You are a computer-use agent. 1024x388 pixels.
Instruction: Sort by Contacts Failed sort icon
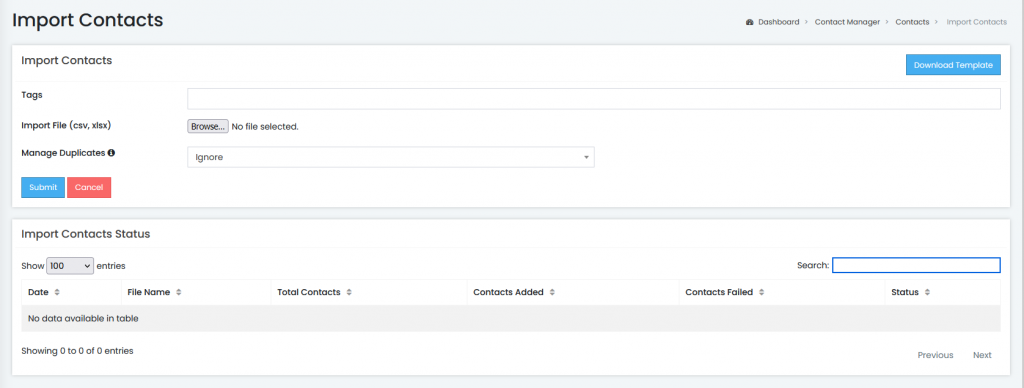coord(761,293)
